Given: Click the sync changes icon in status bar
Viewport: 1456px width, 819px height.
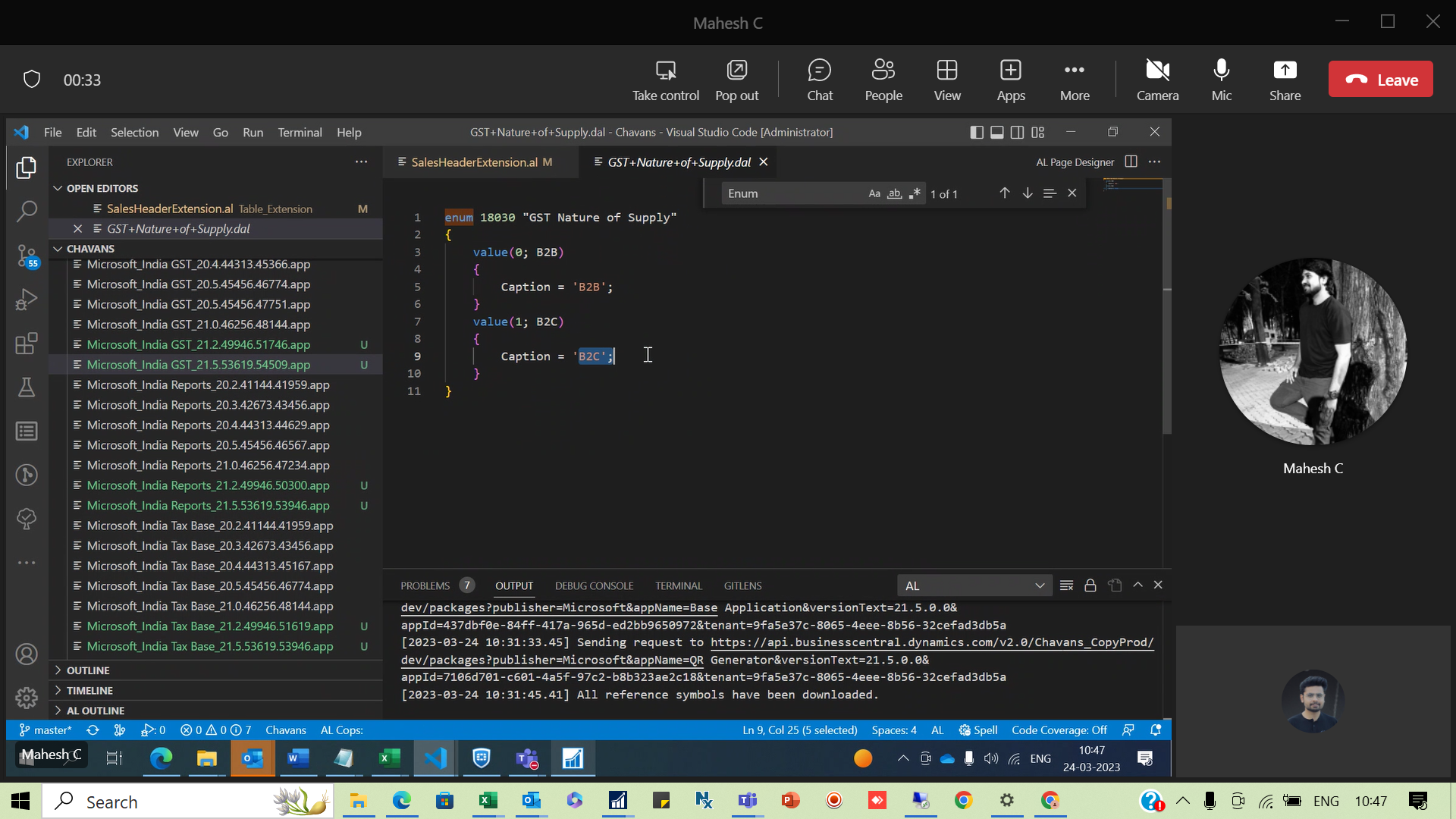Looking at the screenshot, I should click(x=93, y=730).
